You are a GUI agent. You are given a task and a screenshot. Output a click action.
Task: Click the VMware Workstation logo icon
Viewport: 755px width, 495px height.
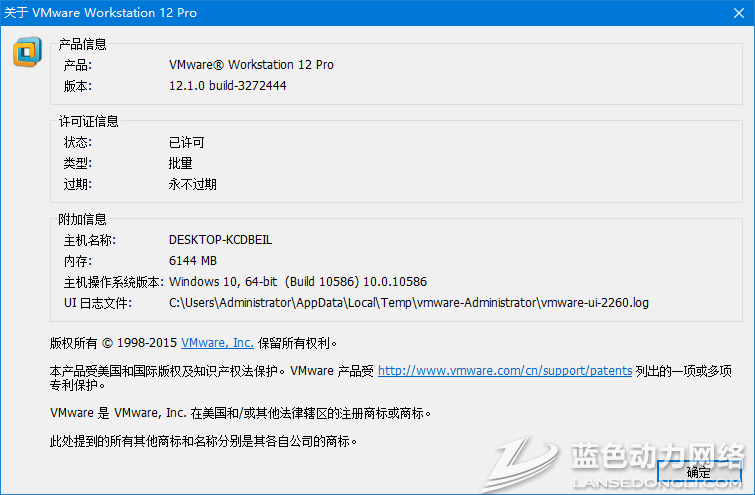pos(27,52)
